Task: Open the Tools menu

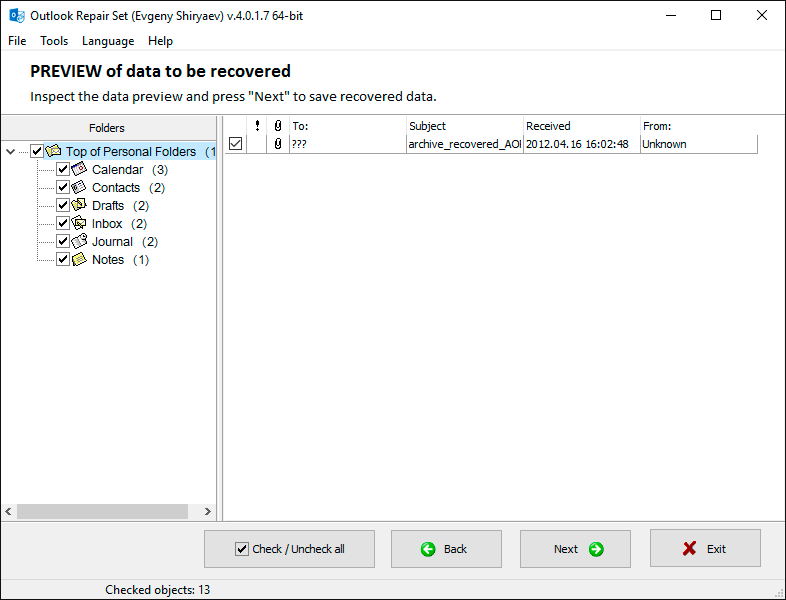Action: coord(54,41)
